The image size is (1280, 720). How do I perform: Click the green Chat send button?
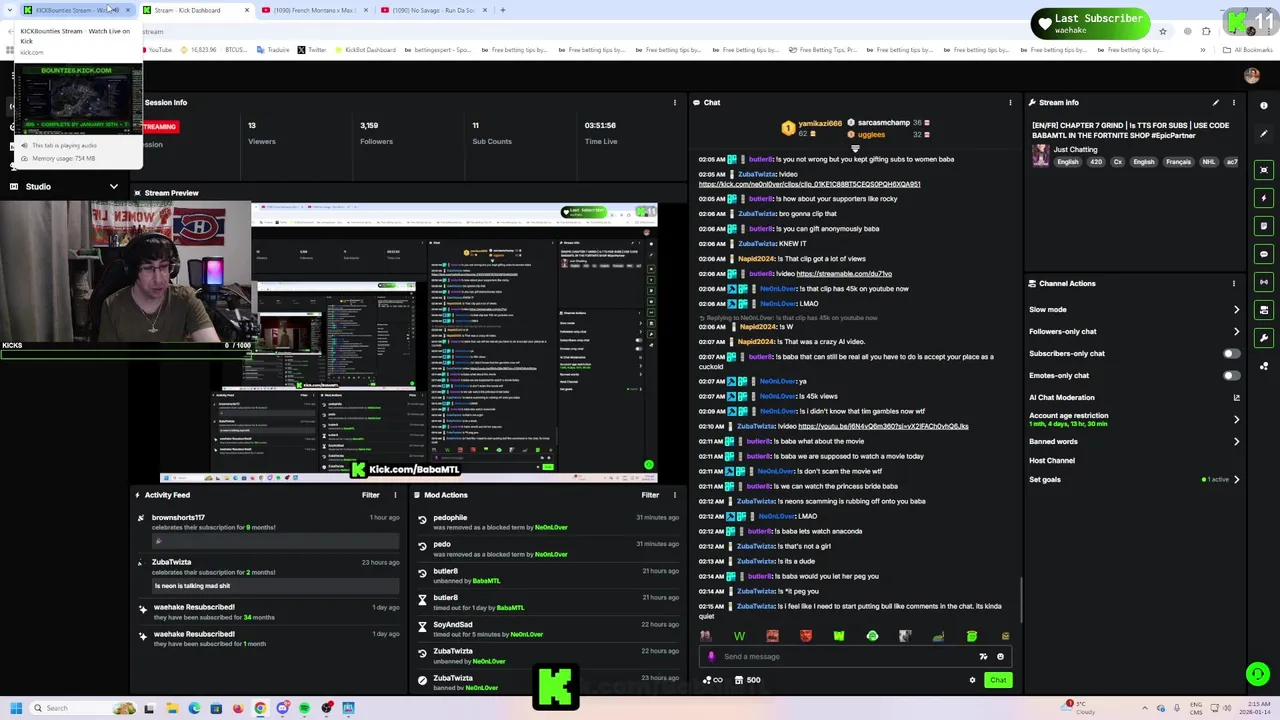(x=998, y=680)
